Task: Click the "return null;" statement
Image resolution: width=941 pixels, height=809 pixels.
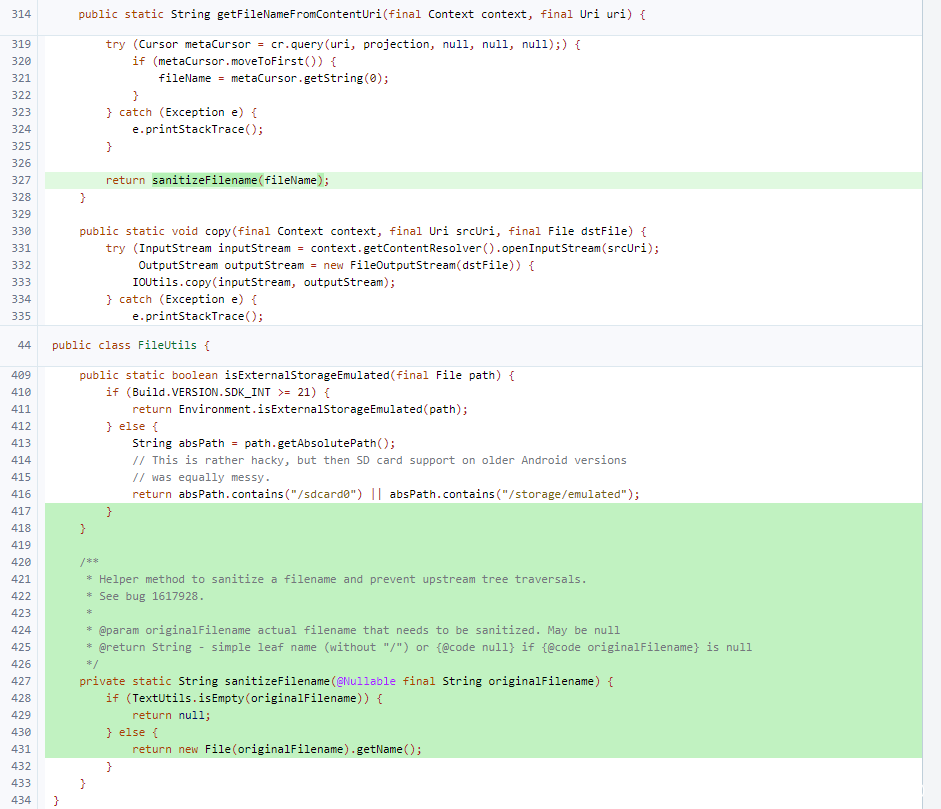Action: tap(171, 715)
